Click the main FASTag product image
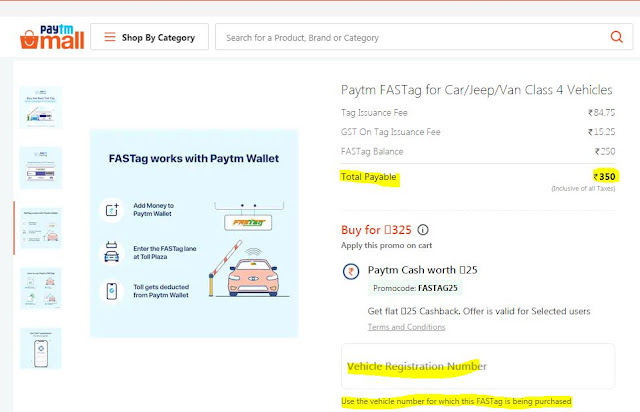This screenshot has width=640, height=412. click(194, 233)
